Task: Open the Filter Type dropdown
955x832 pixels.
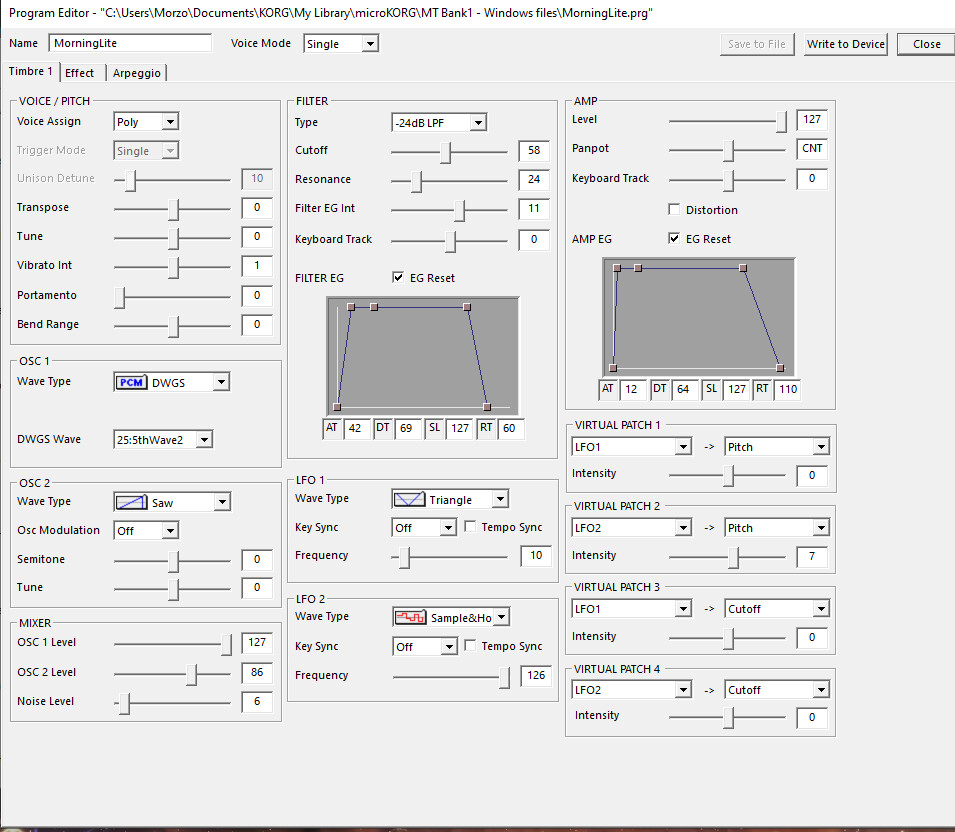Action: coord(479,123)
